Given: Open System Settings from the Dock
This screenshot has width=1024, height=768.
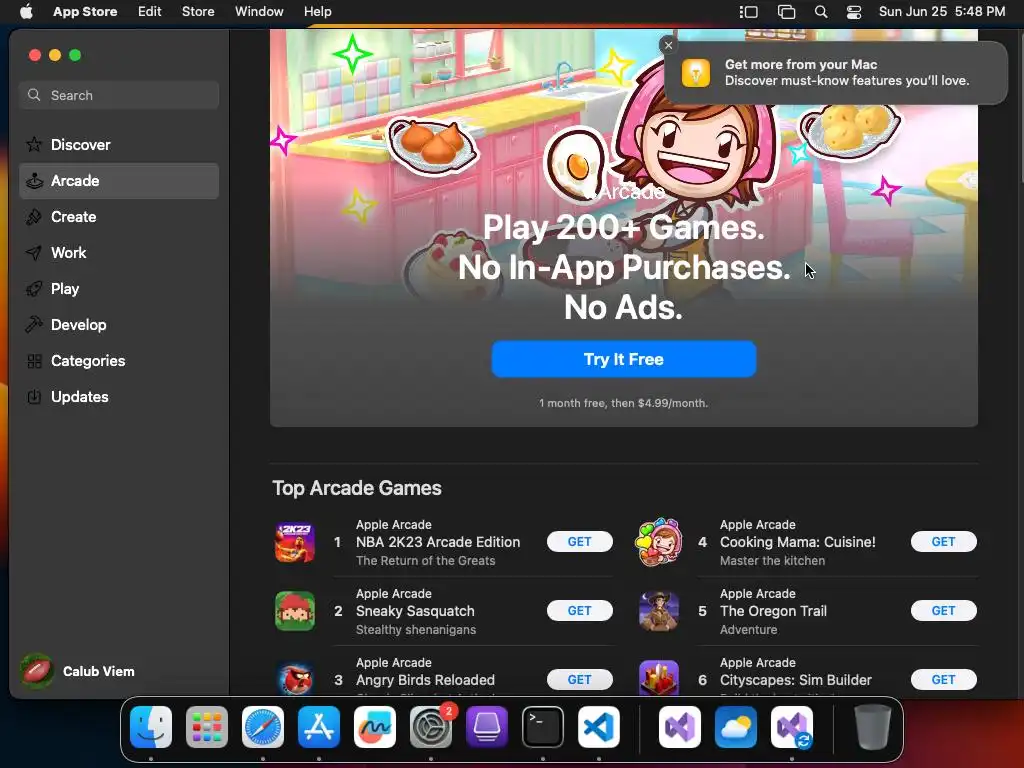Looking at the screenshot, I should pos(431,727).
